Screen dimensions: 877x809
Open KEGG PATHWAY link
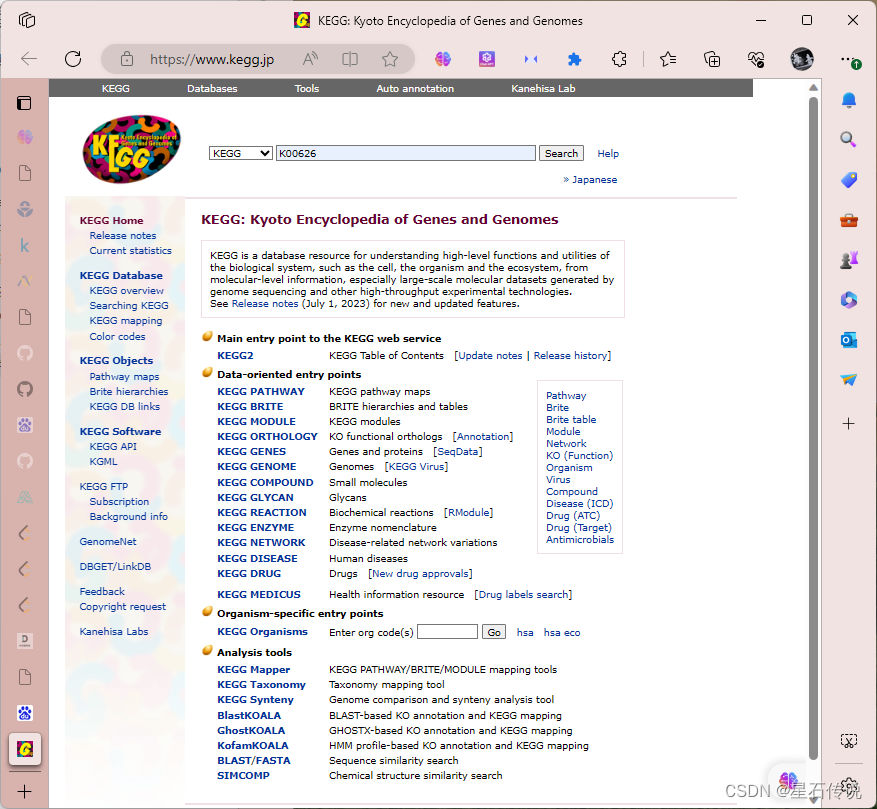261,392
